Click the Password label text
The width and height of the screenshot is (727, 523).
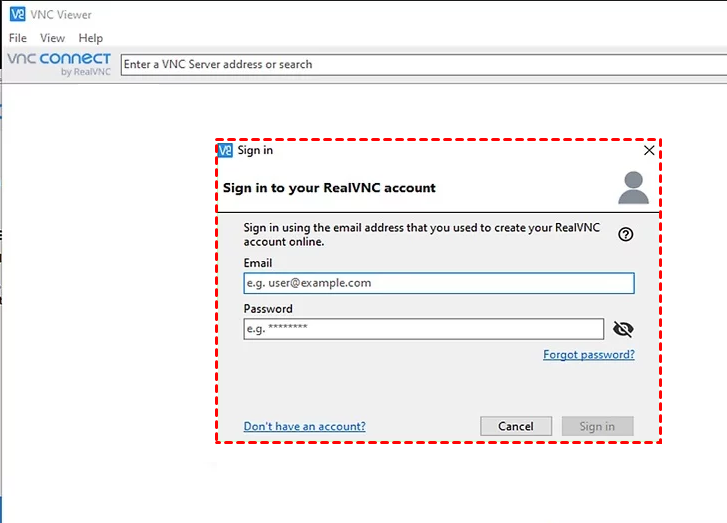pyautogui.click(x=268, y=309)
